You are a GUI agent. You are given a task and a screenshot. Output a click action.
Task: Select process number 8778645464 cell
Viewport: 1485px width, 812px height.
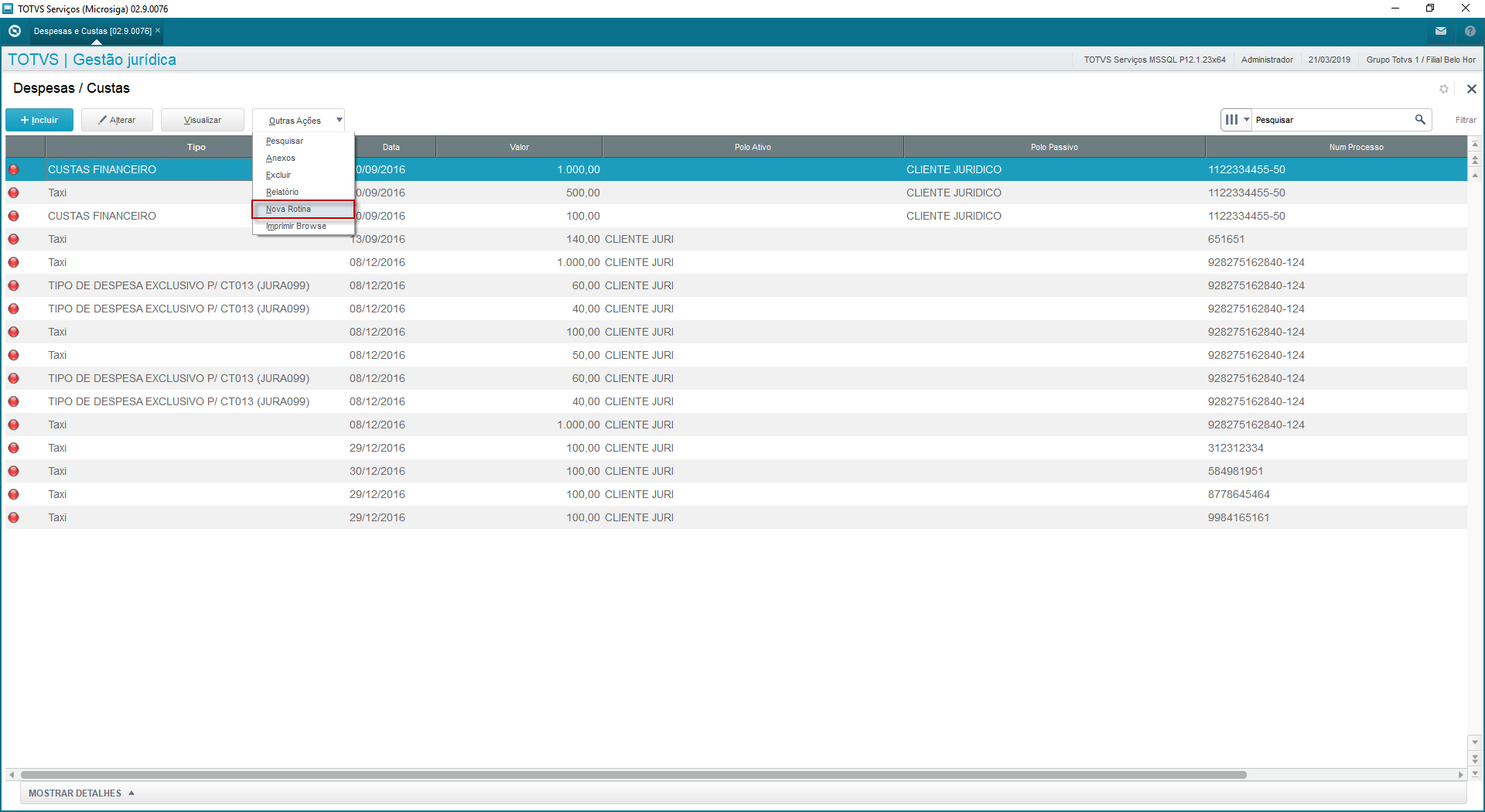[x=1239, y=494]
